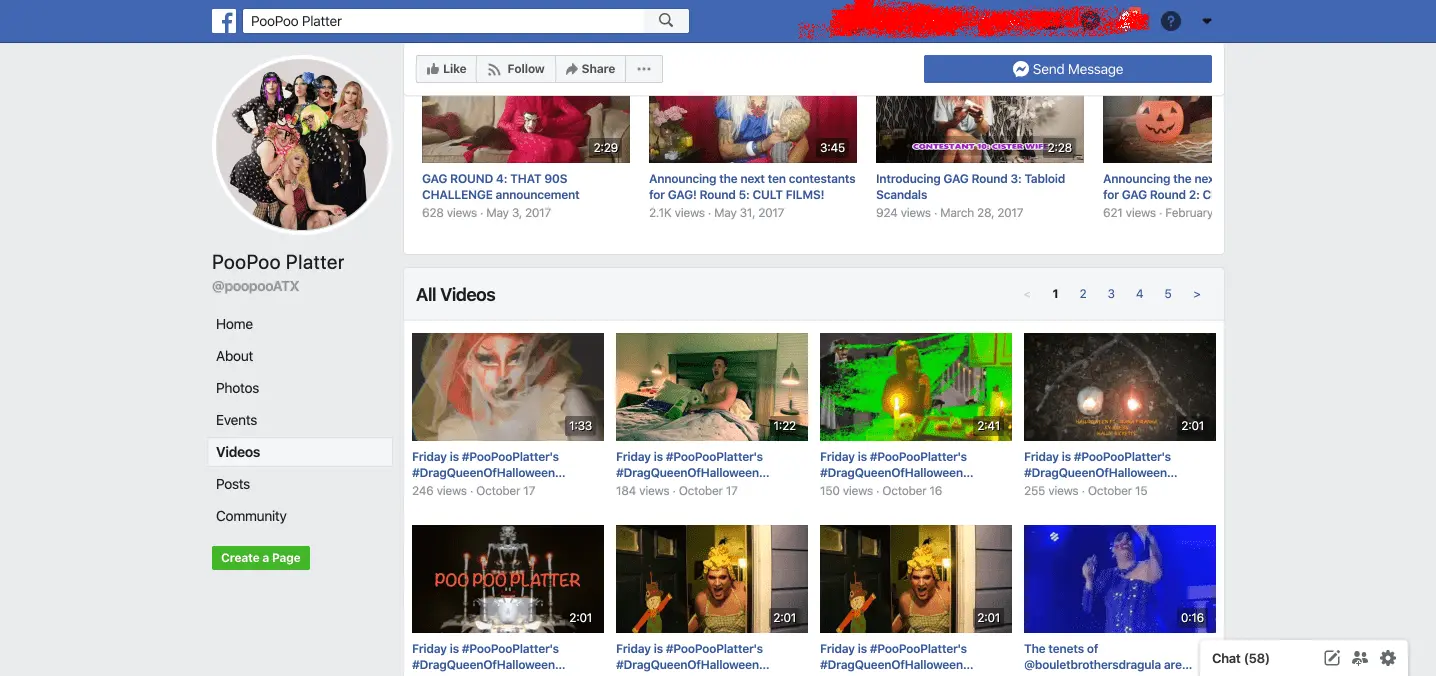The width and height of the screenshot is (1436, 676).
Task: Click the search magnifier button
Action: coord(666,21)
